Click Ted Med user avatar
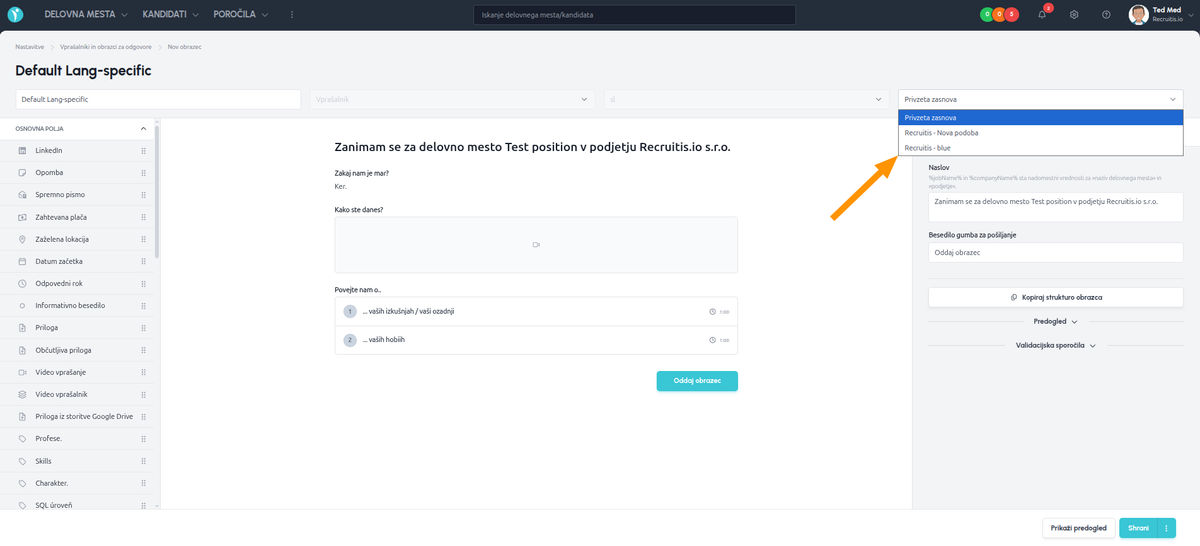The height and width of the screenshot is (546, 1200). coord(1138,15)
